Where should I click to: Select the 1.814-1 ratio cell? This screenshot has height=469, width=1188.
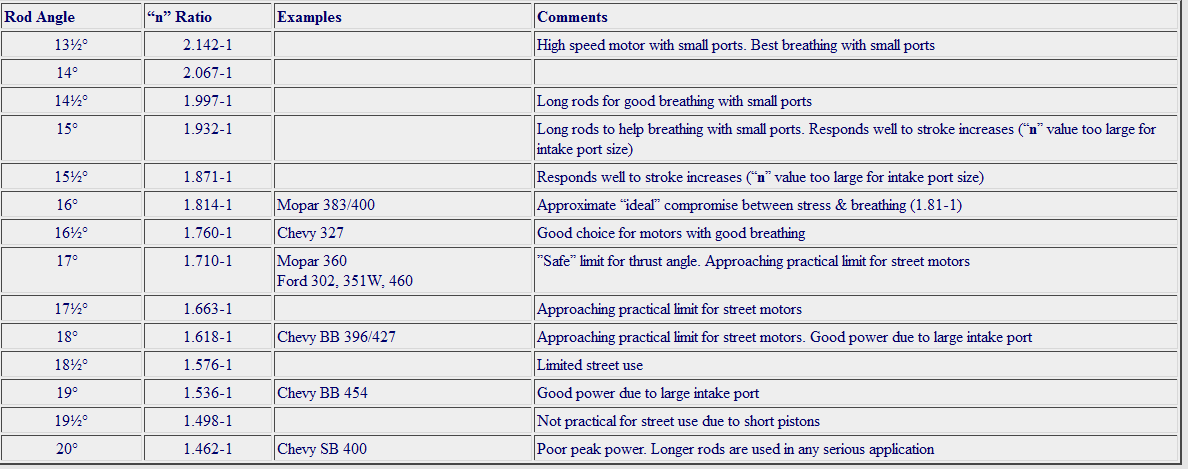click(208, 205)
